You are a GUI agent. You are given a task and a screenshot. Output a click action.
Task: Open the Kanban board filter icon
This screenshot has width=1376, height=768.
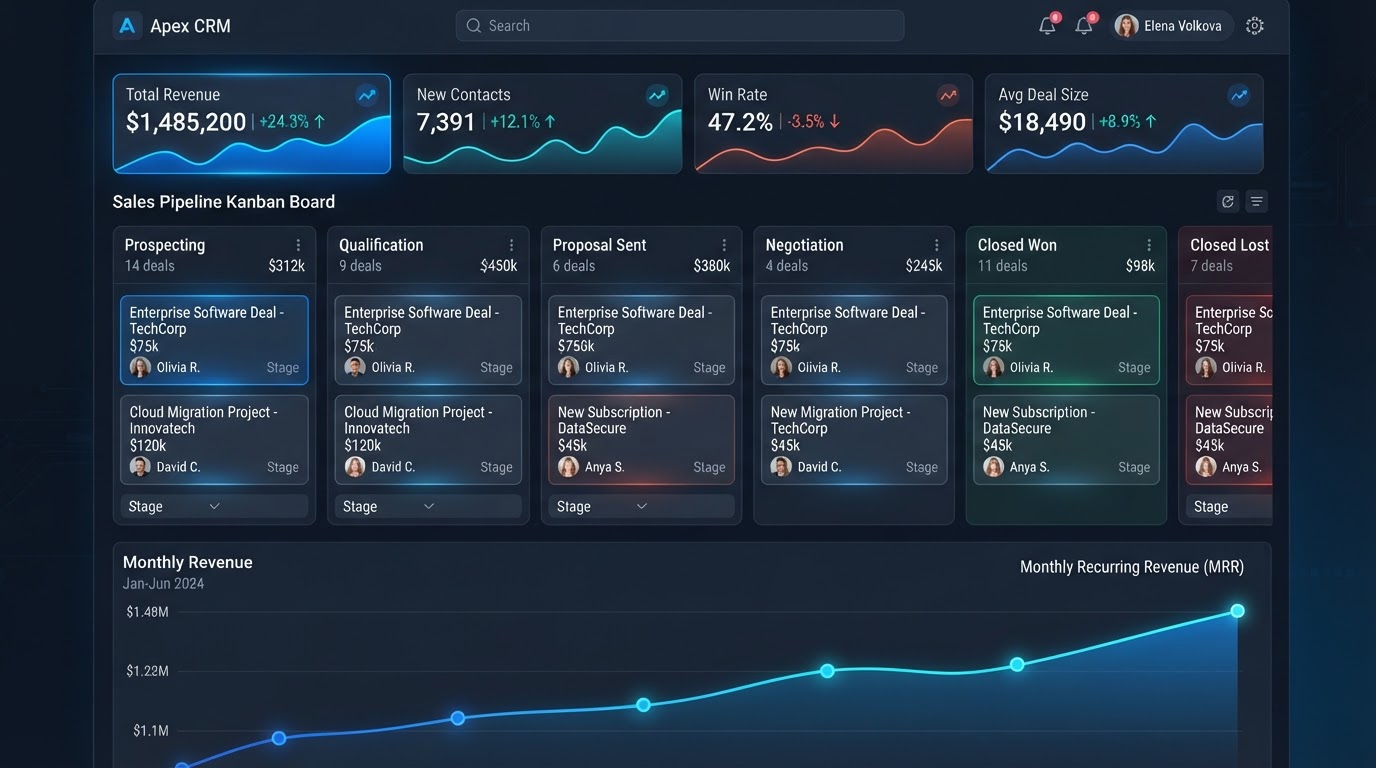1257,202
